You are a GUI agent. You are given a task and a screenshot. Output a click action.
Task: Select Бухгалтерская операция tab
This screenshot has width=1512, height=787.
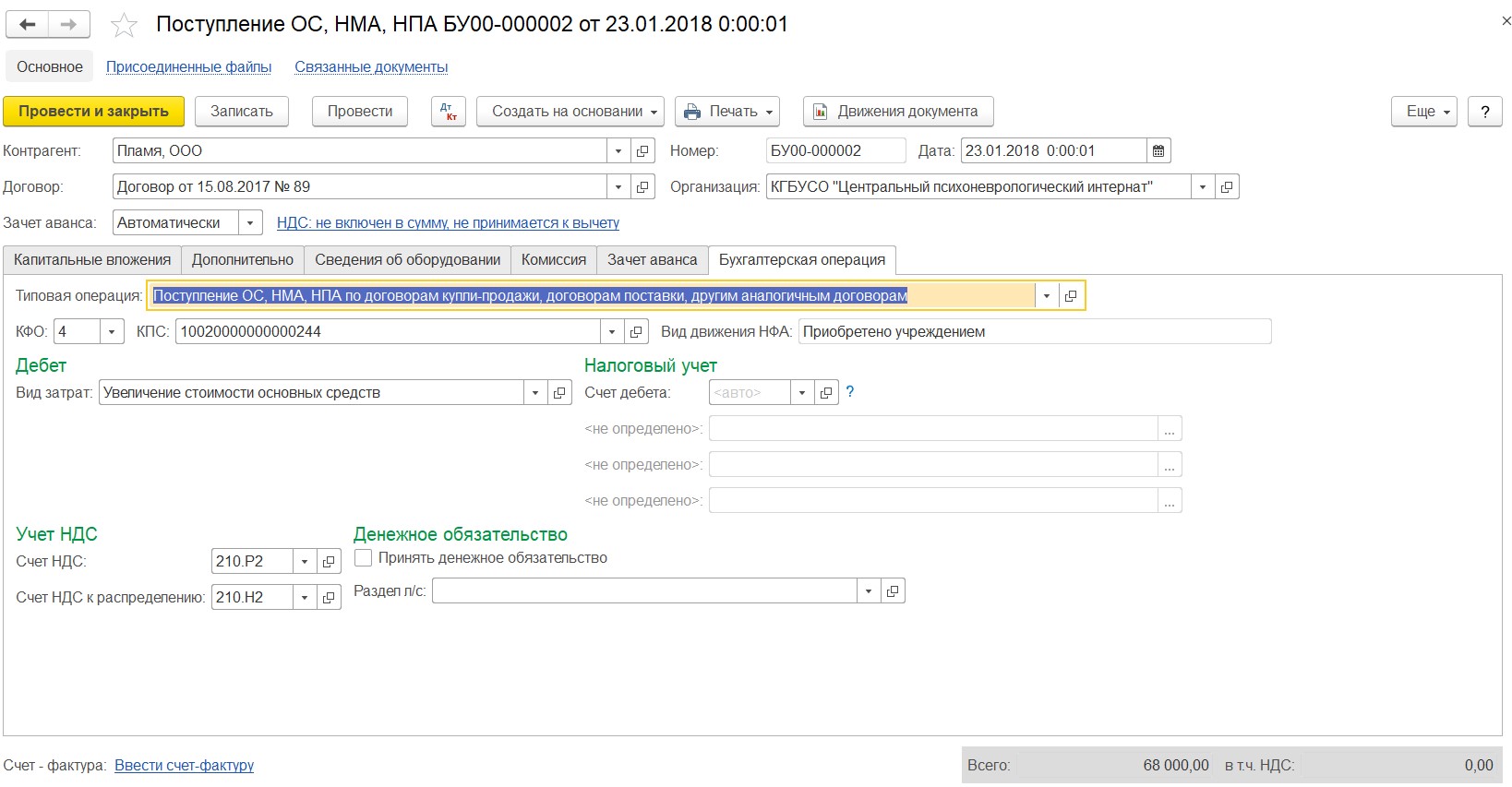coord(802,260)
